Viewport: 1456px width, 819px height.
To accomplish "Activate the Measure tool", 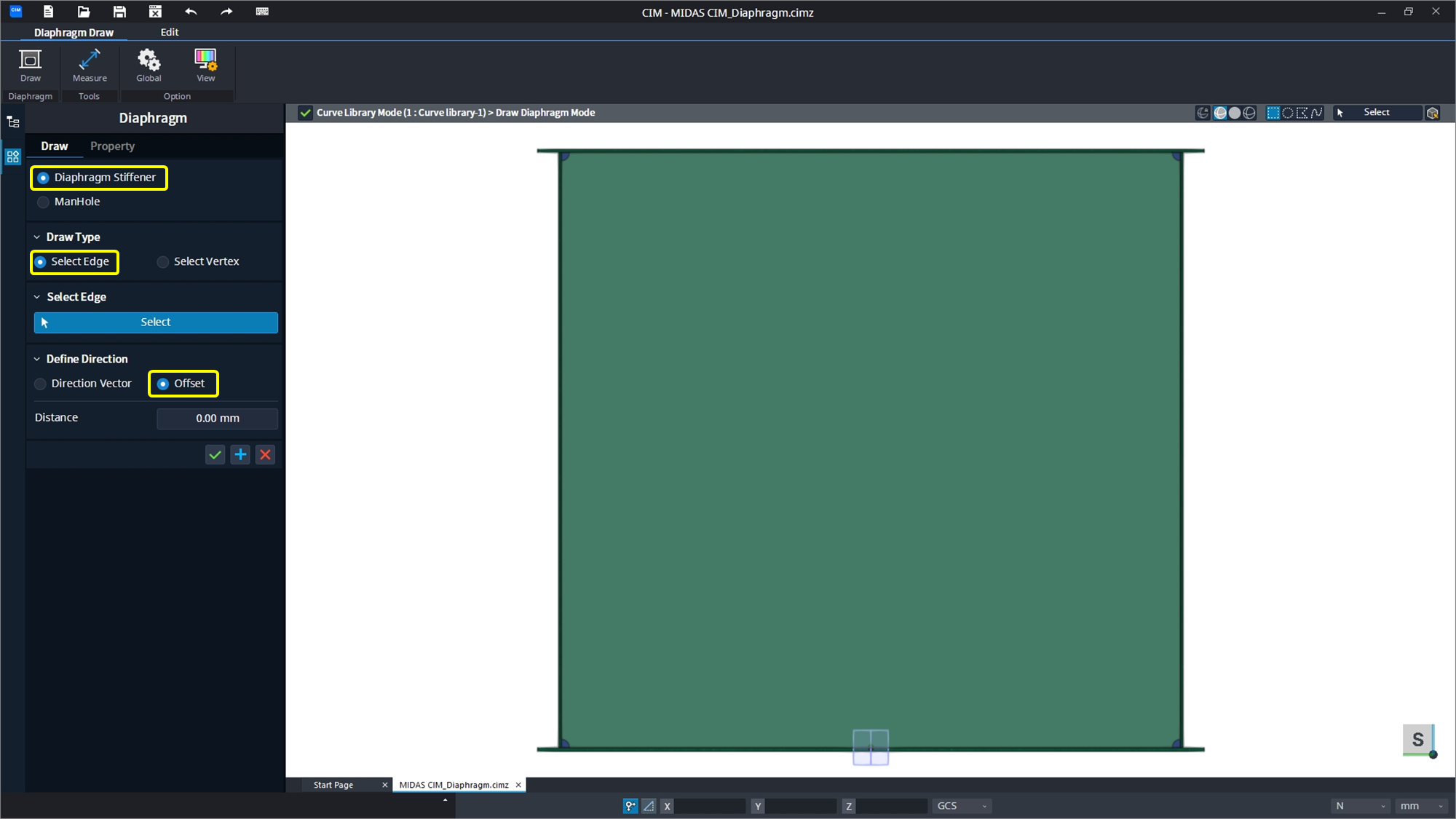I will click(x=90, y=66).
